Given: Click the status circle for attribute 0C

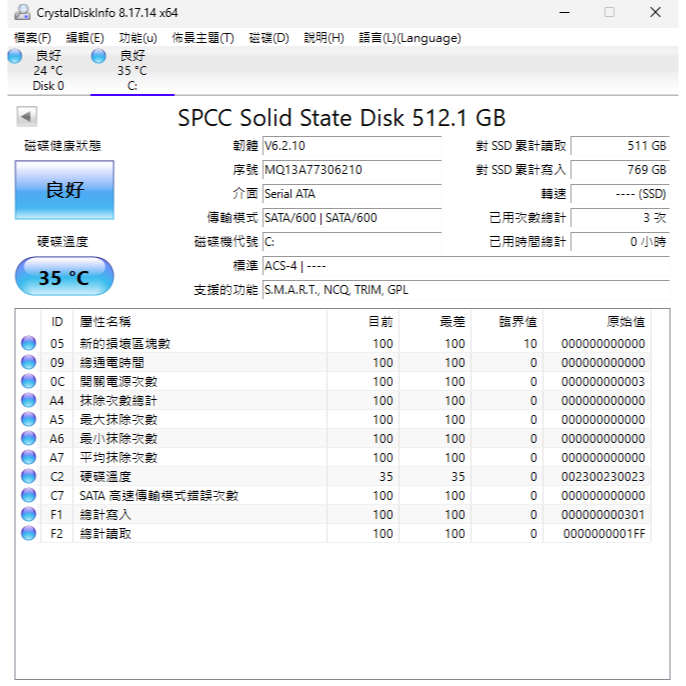Looking at the screenshot, I should 28,382.
